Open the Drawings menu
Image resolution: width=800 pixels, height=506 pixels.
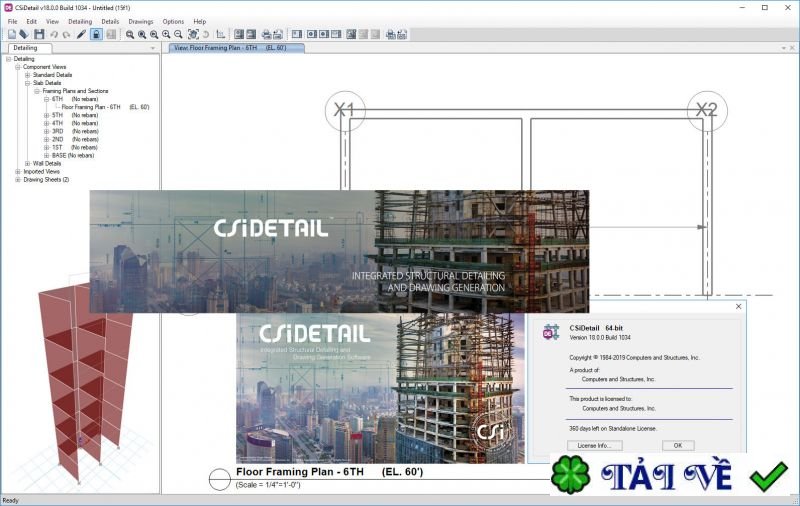click(x=141, y=21)
